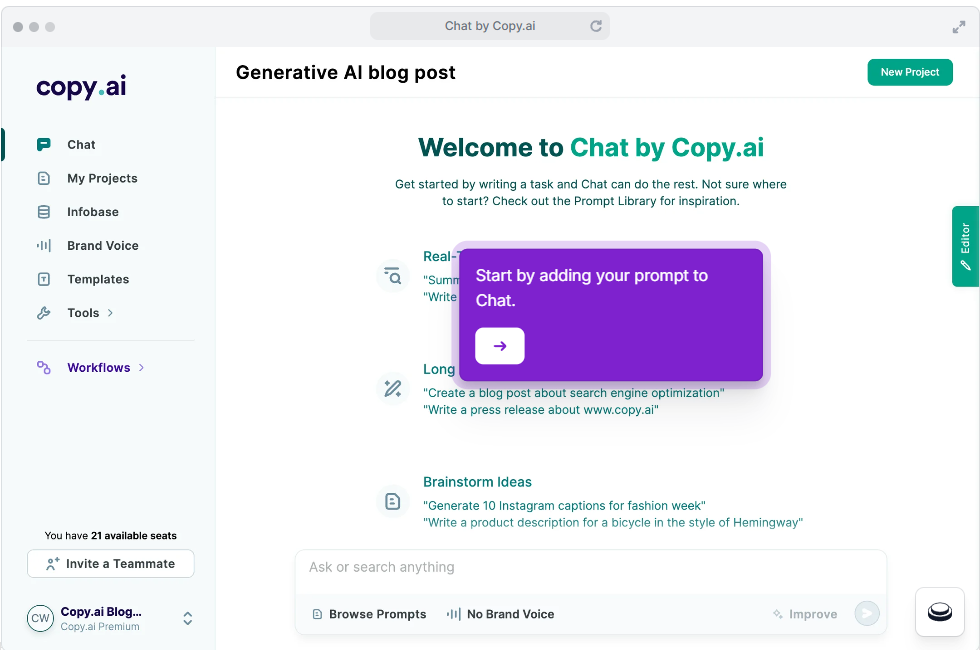Click Invite a Teammate

(110, 563)
